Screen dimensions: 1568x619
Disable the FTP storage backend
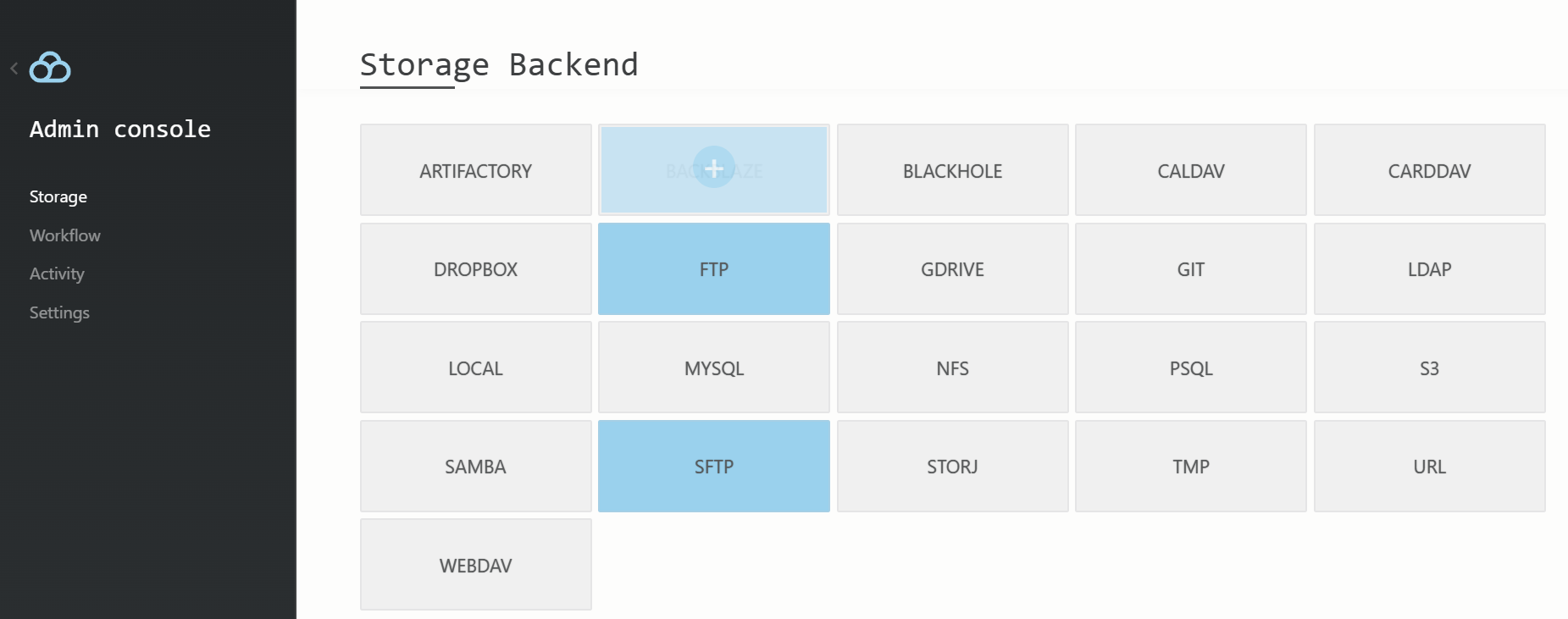pos(713,269)
